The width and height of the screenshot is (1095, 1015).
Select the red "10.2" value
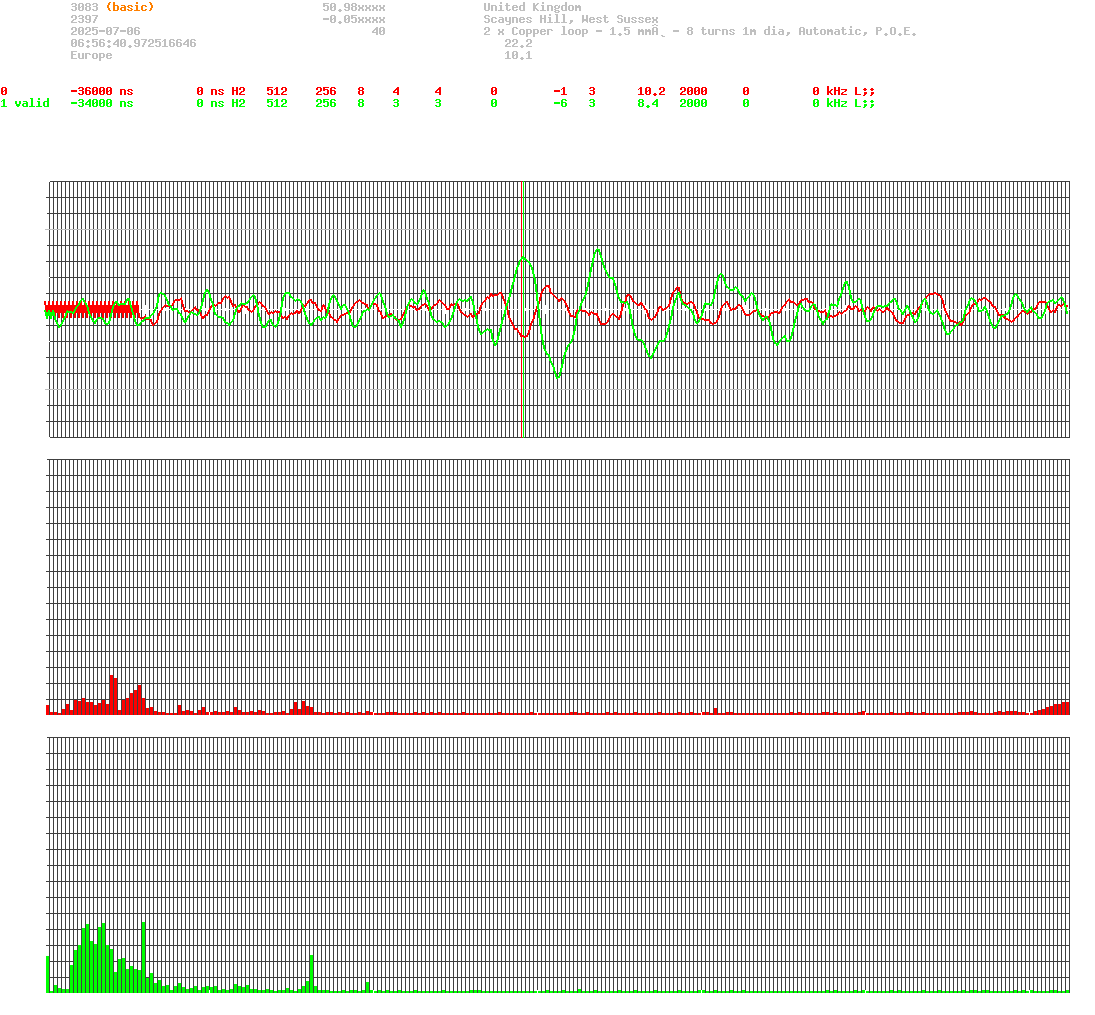651,92
